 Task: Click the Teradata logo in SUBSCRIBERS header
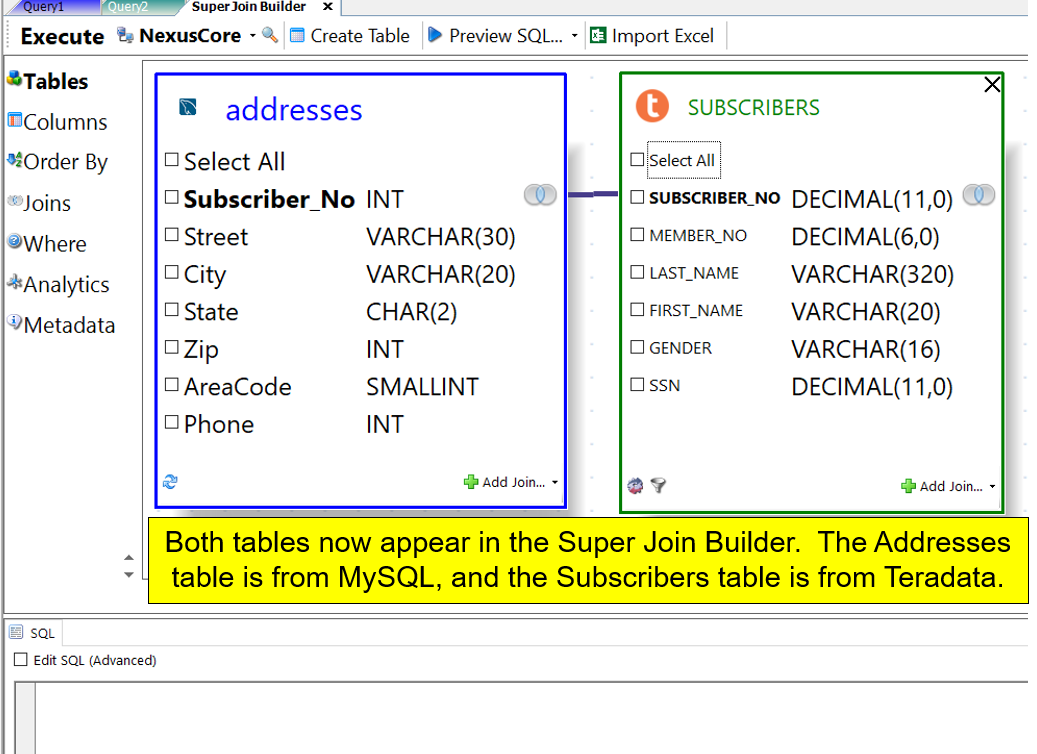652,107
